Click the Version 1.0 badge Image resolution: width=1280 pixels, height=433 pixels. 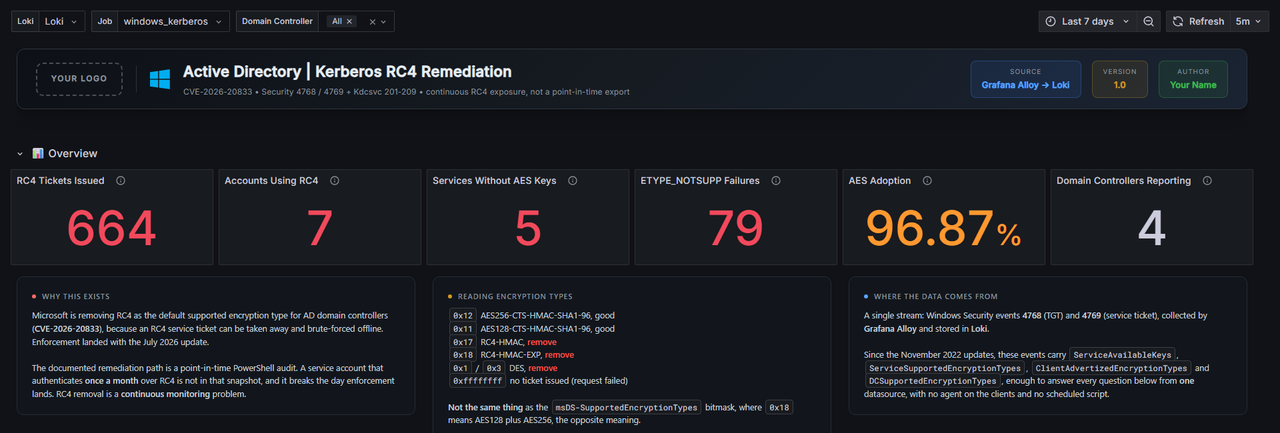(x=1119, y=79)
